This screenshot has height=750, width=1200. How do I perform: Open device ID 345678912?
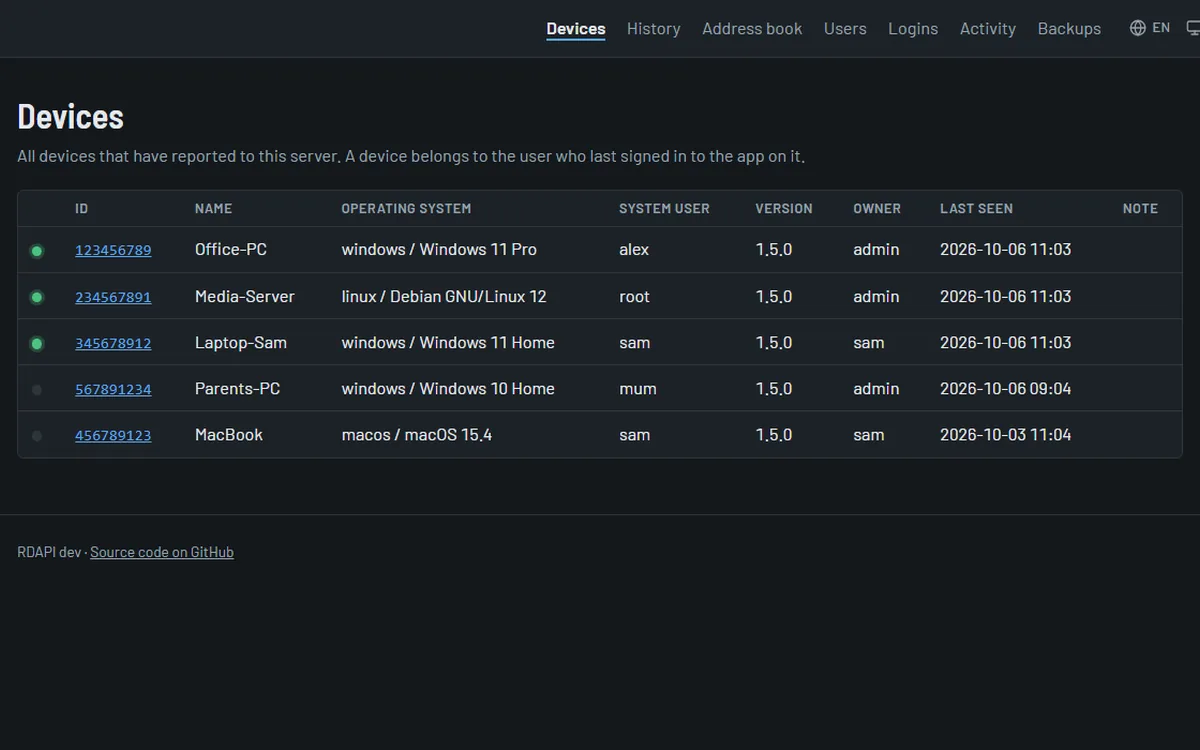point(113,343)
